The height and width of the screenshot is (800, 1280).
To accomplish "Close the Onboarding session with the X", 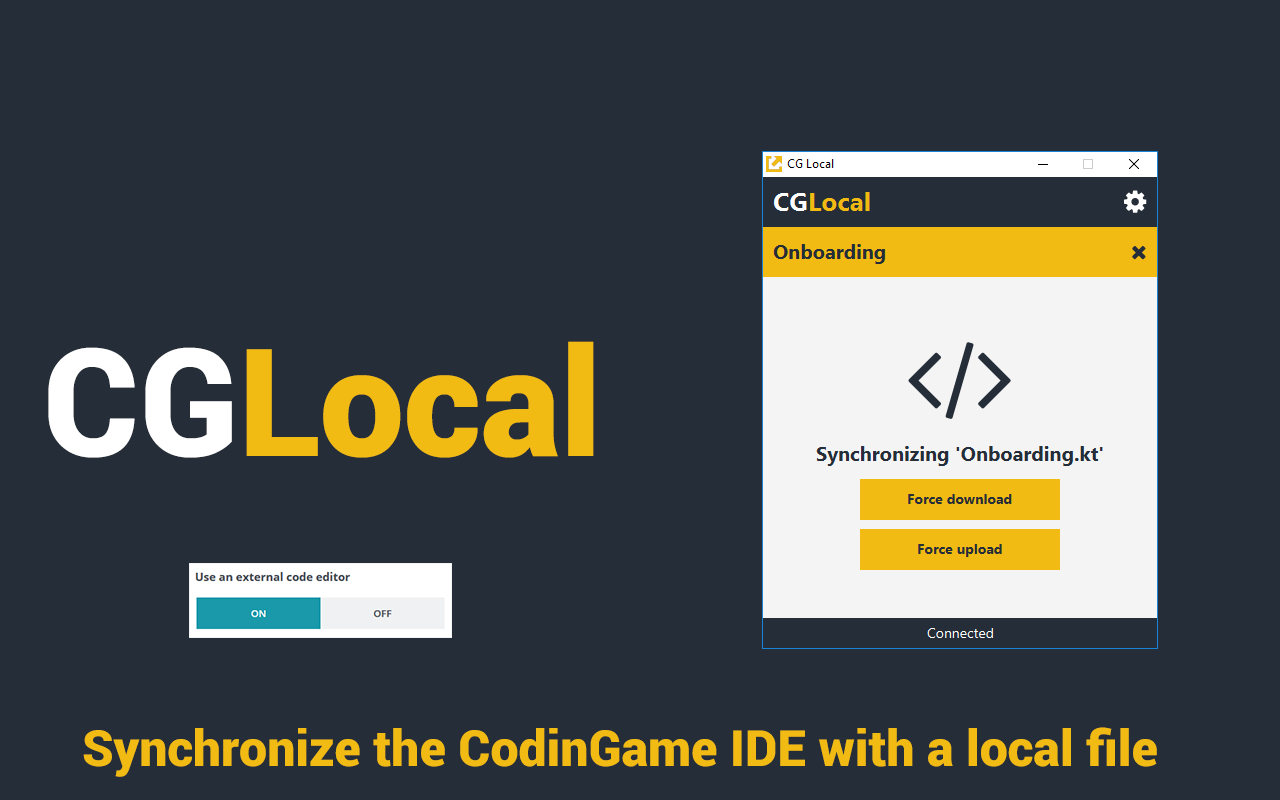I will click(1138, 252).
